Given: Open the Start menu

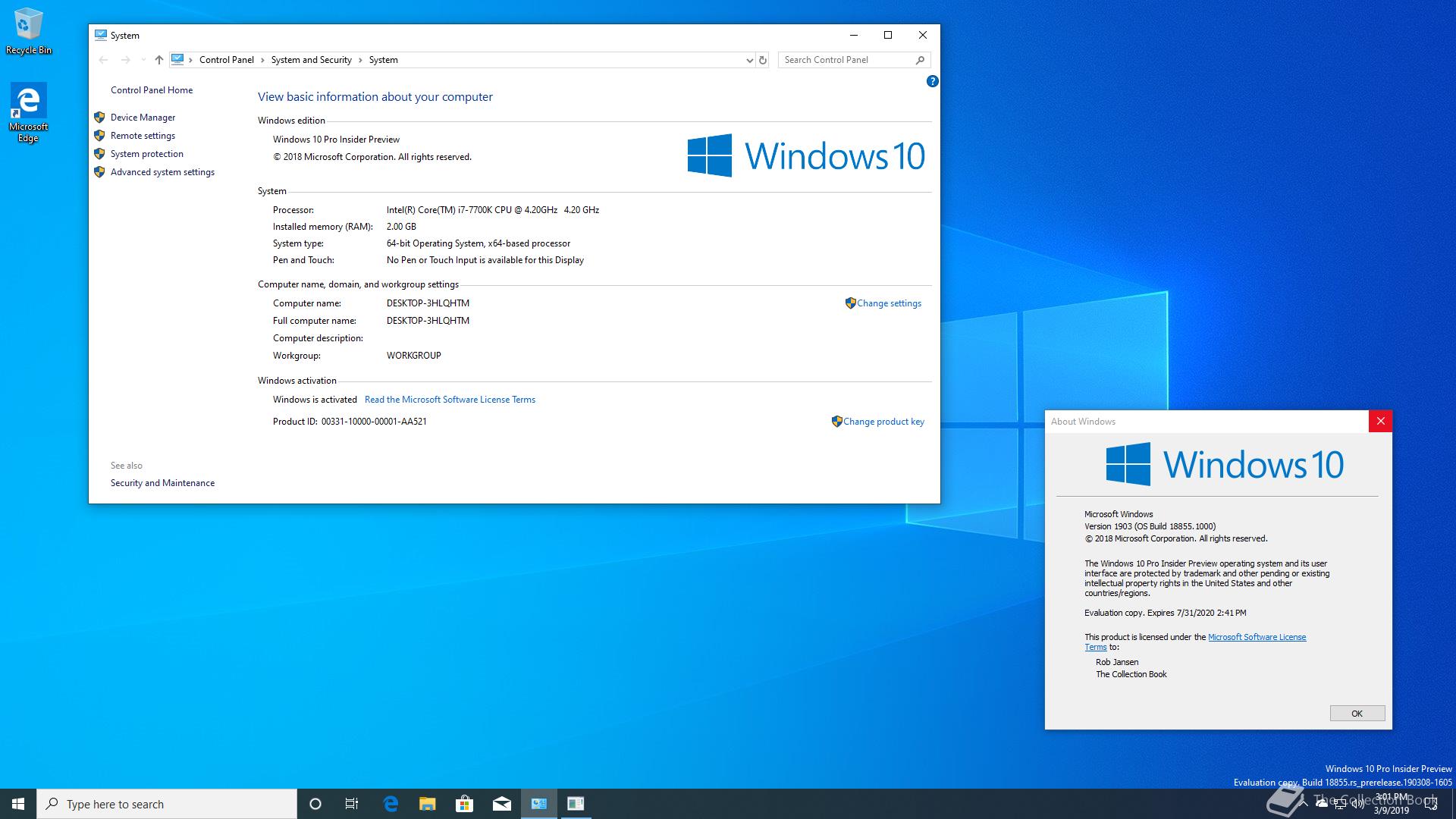Looking at the screenshot, I should pos(18,804).
